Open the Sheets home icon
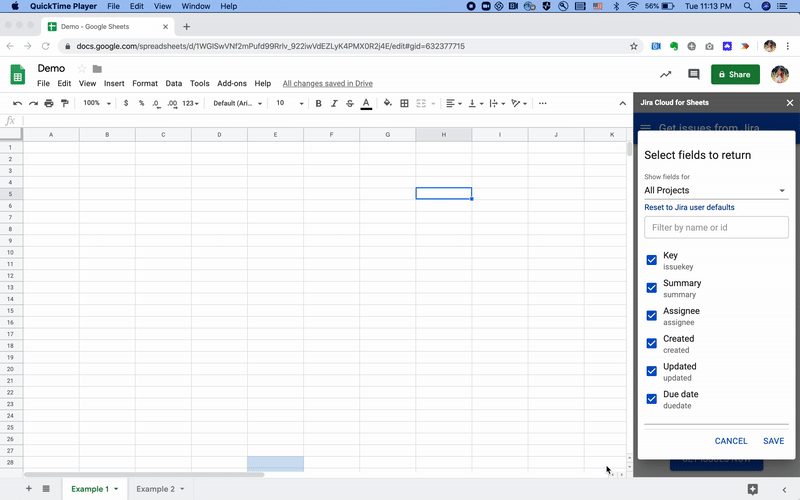 tap(17, 75)
